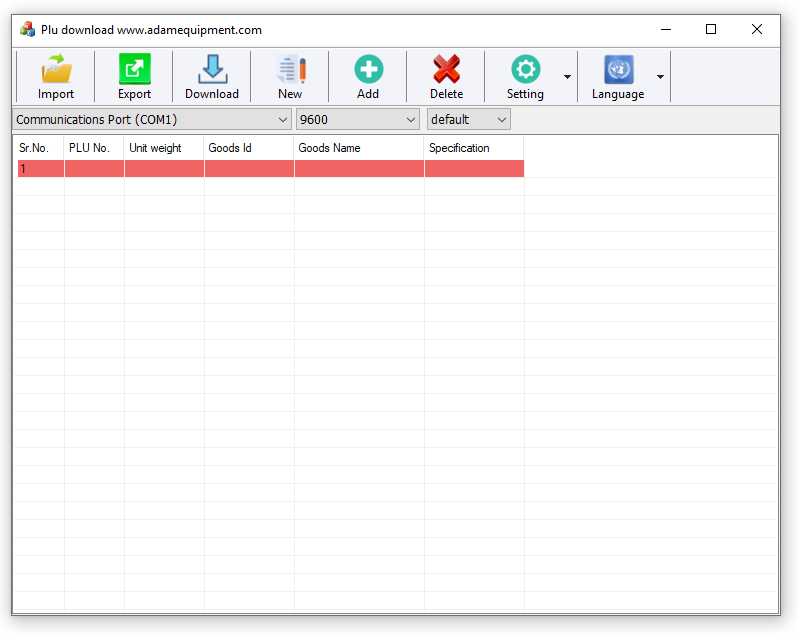799x633 pixels.
Task: Delete selected row using red X icon
Action: [446, 70]
